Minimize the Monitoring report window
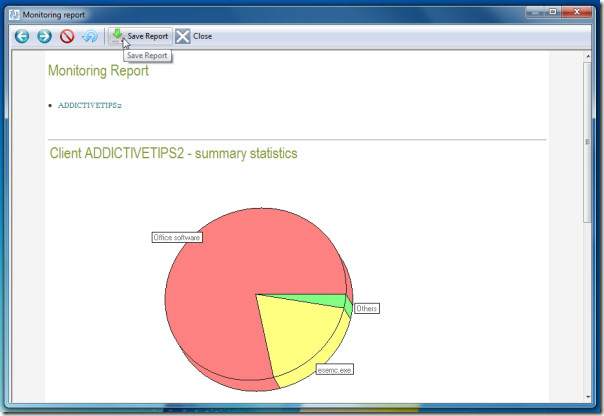This screenshot has width=604, height=416. coord(535,12)
